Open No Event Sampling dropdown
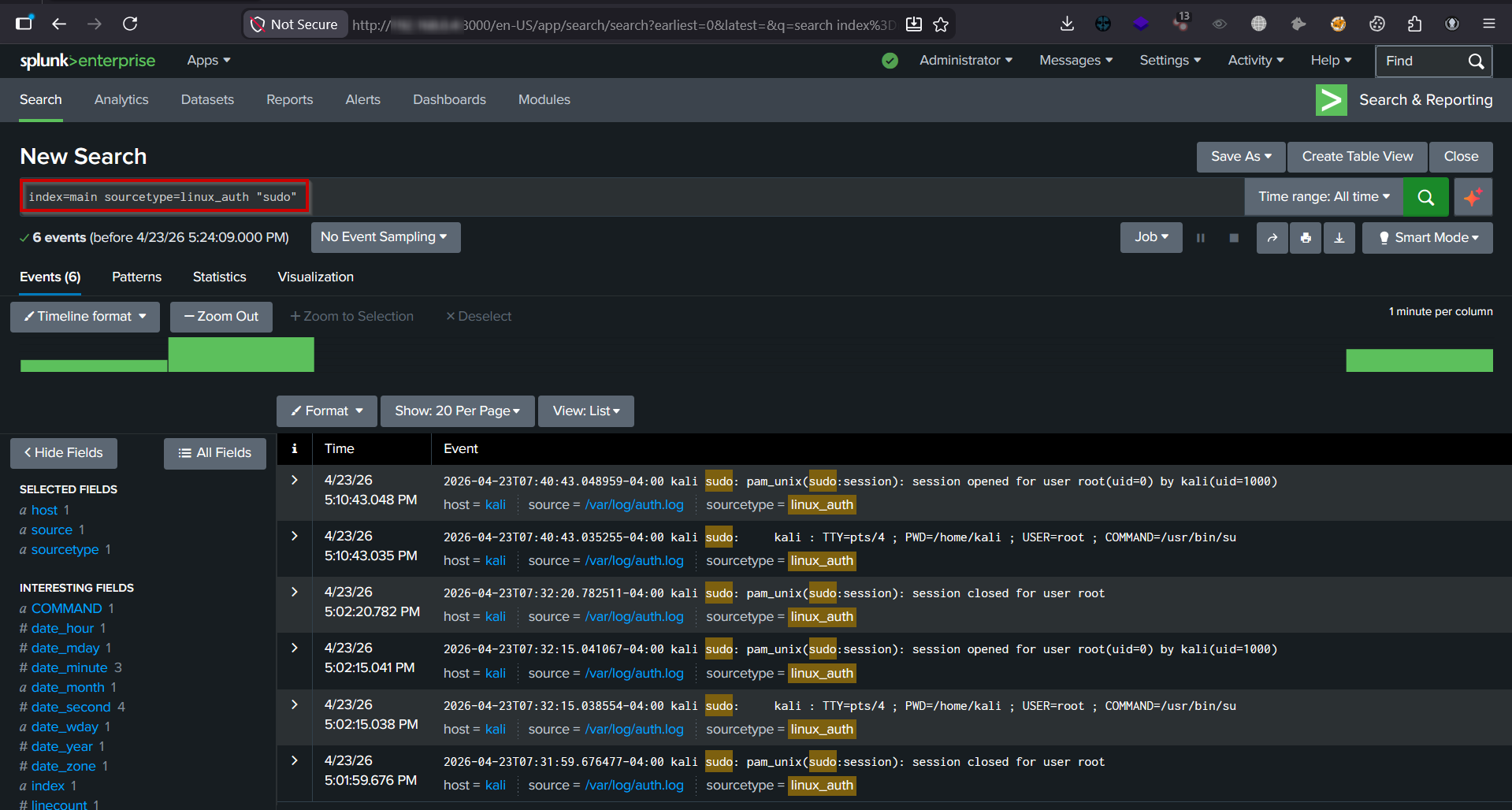1512x810 pixels. tap(385, 237)
